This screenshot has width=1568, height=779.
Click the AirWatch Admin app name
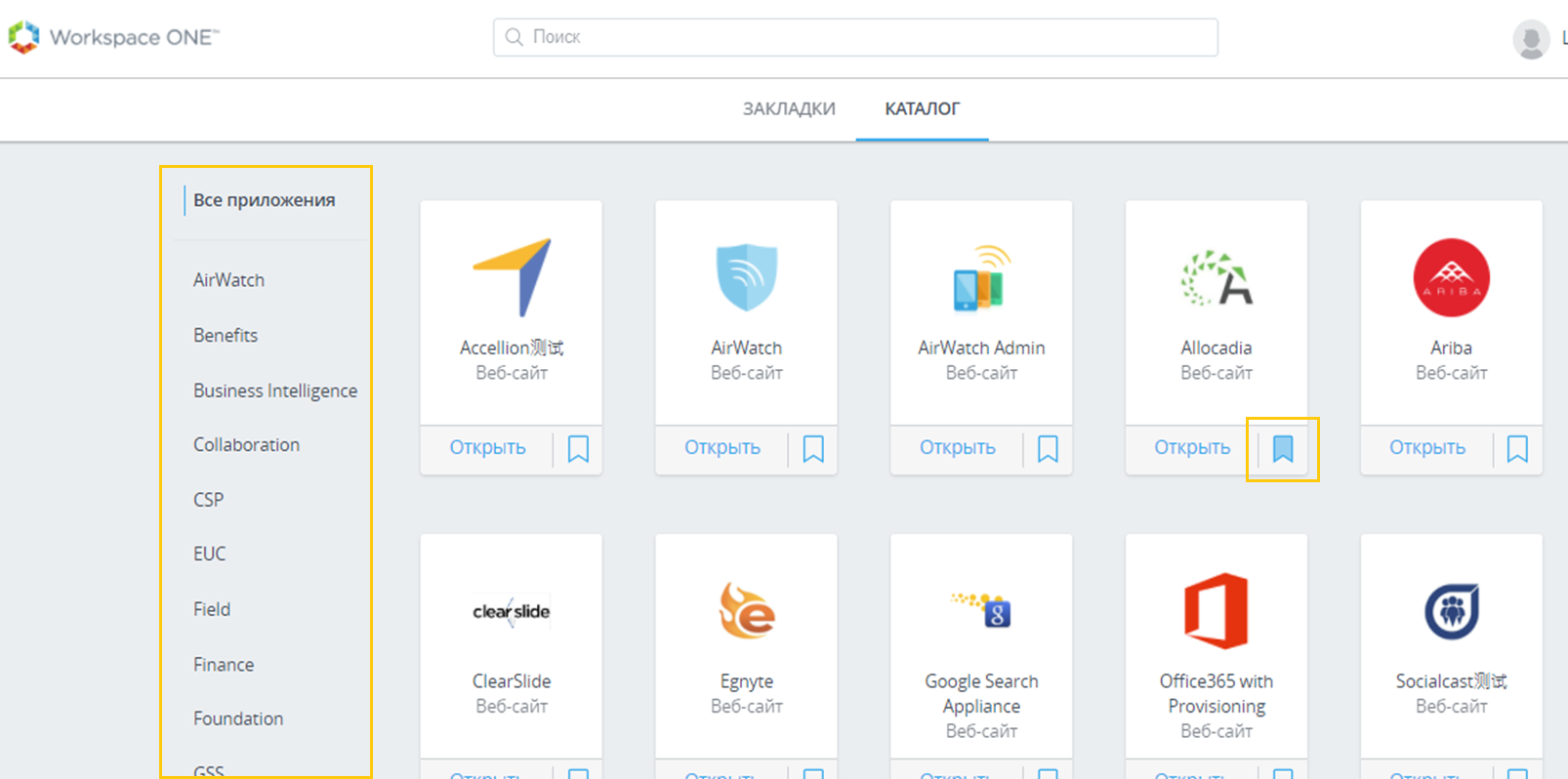(x=981, y=348)
